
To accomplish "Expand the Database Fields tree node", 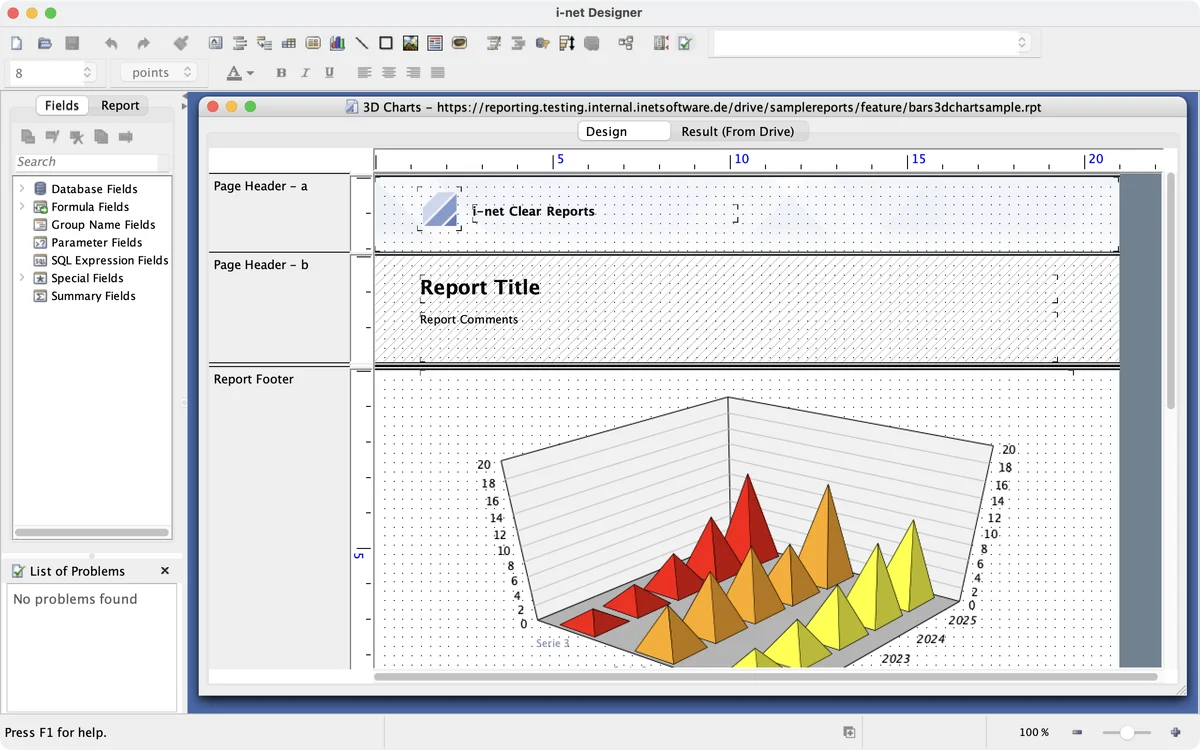I will [x=22, y=188].
